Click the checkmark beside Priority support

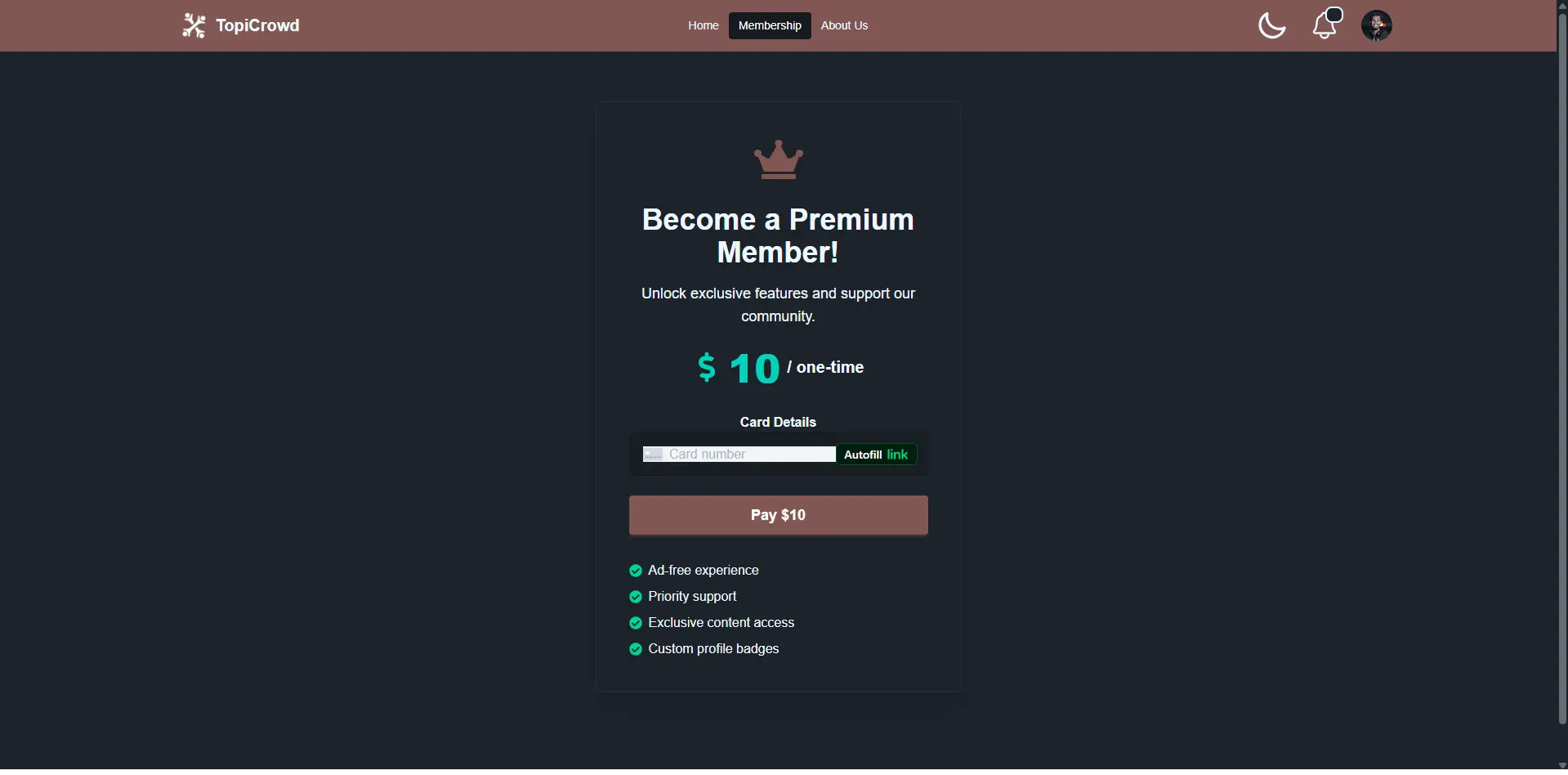pos(636,597)
